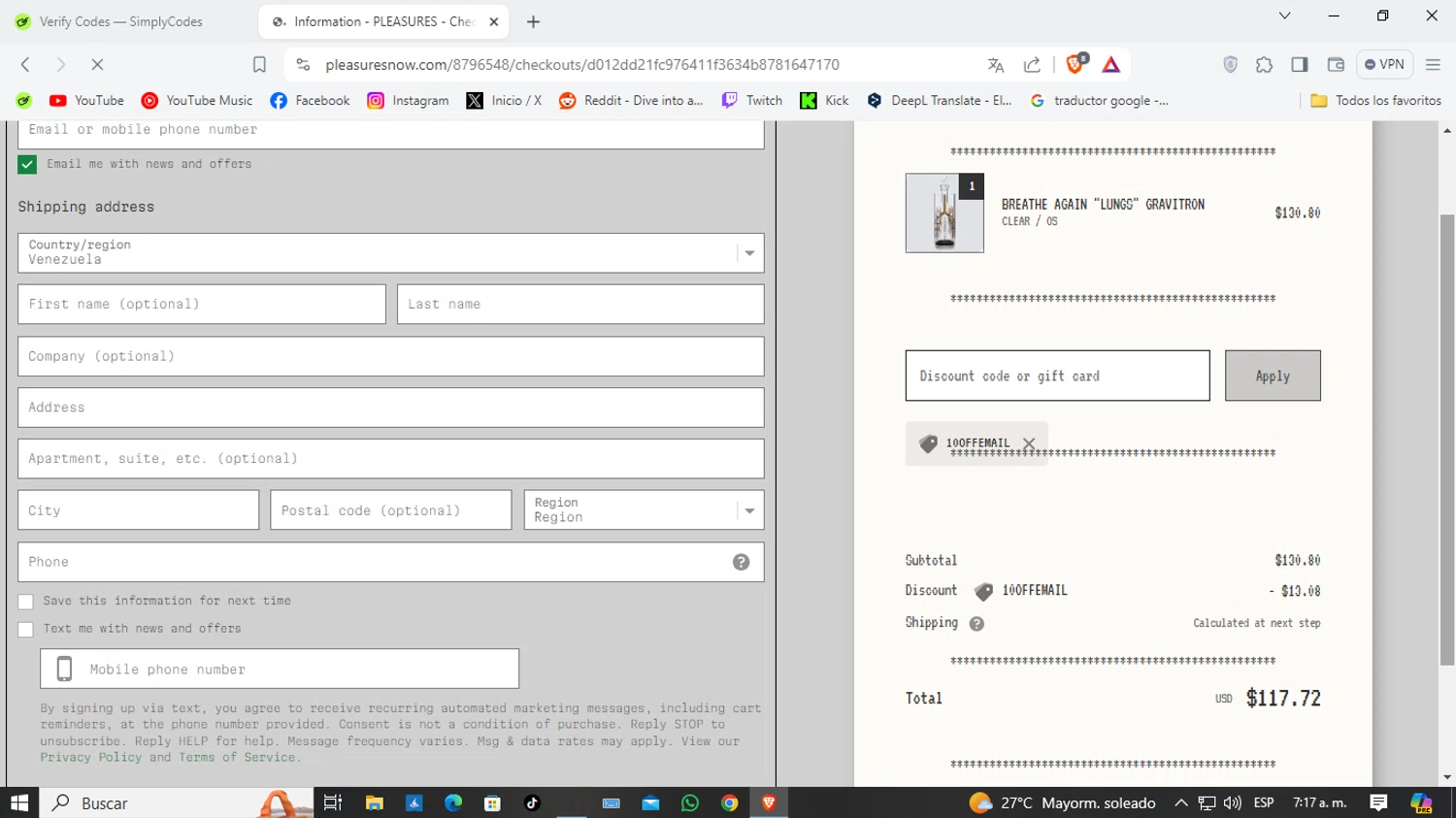Image resolution: width=1456 pixels, height=818 pixels.
Task: Open Task View in the taskbar
Action: click(x=333, y=802)
